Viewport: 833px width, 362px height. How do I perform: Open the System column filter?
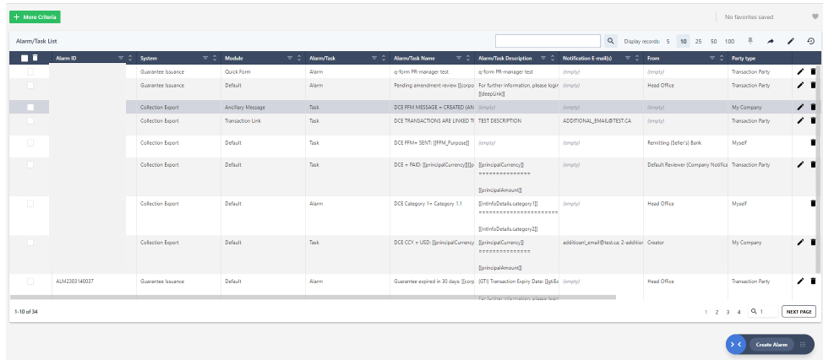(206, 58)
